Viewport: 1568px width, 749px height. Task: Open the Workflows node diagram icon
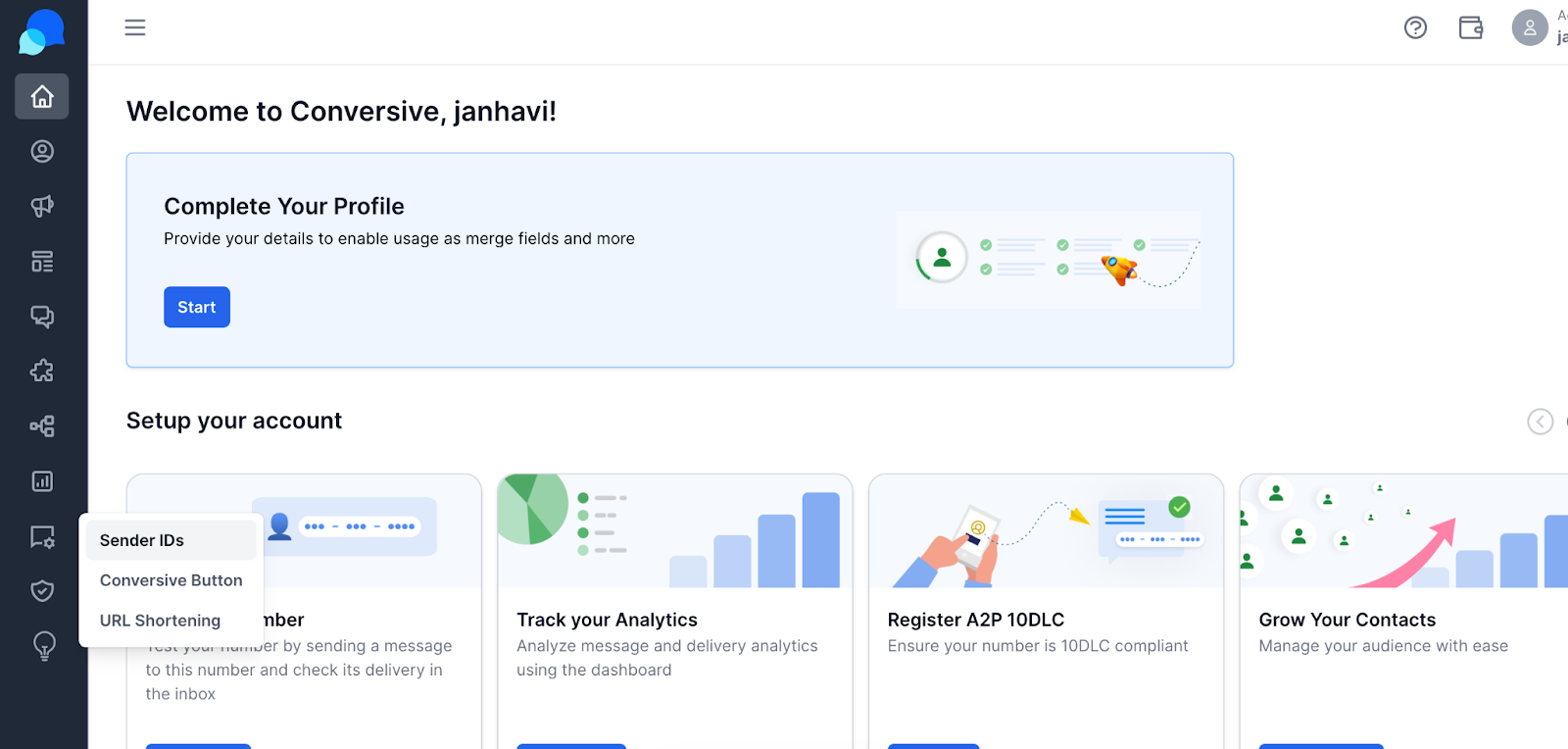coord(42,425)
